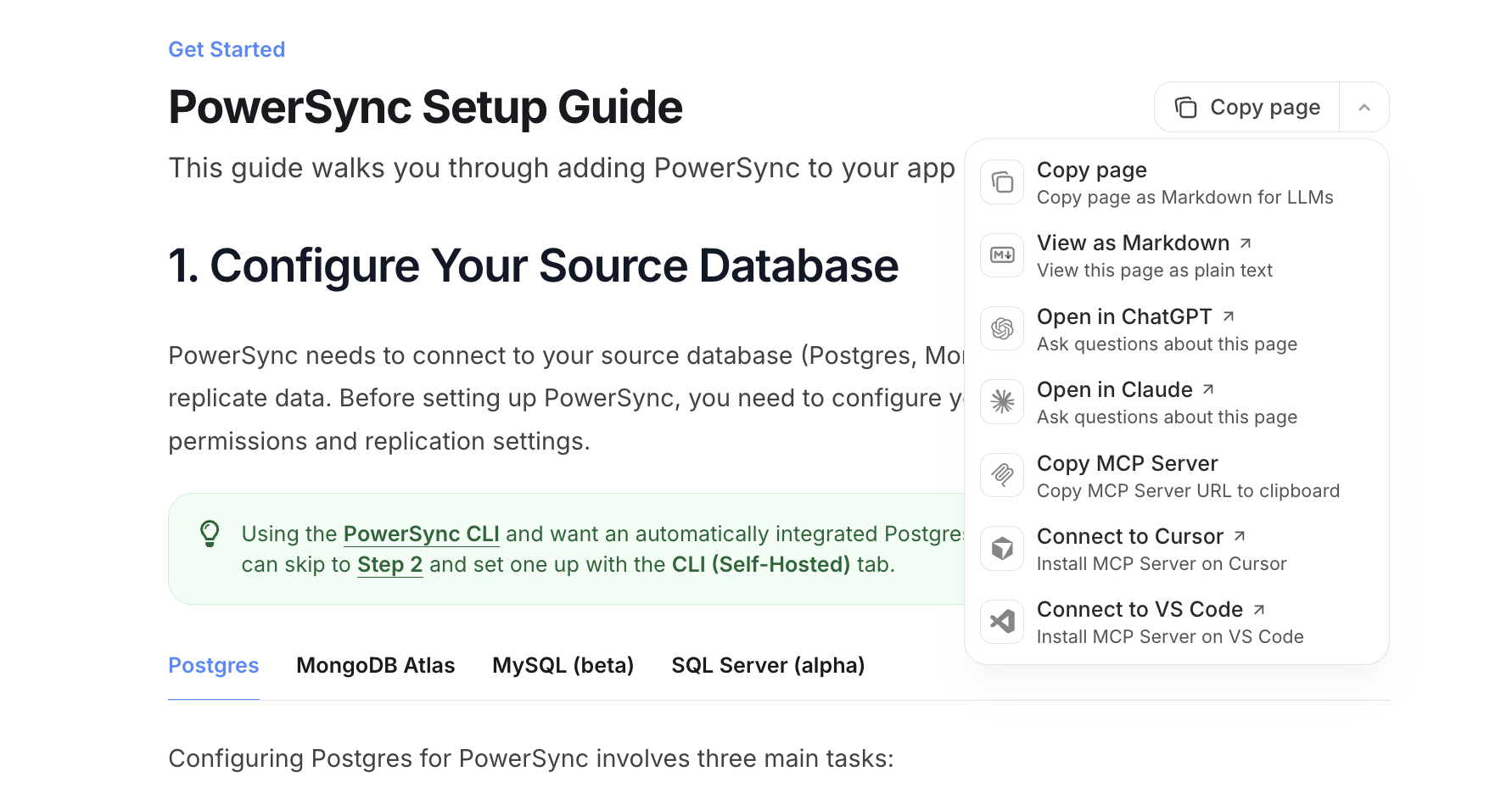Collapse the Copy page dropdown chevron
This screenshot has height=794, width=1512.
click(1364, 108)
